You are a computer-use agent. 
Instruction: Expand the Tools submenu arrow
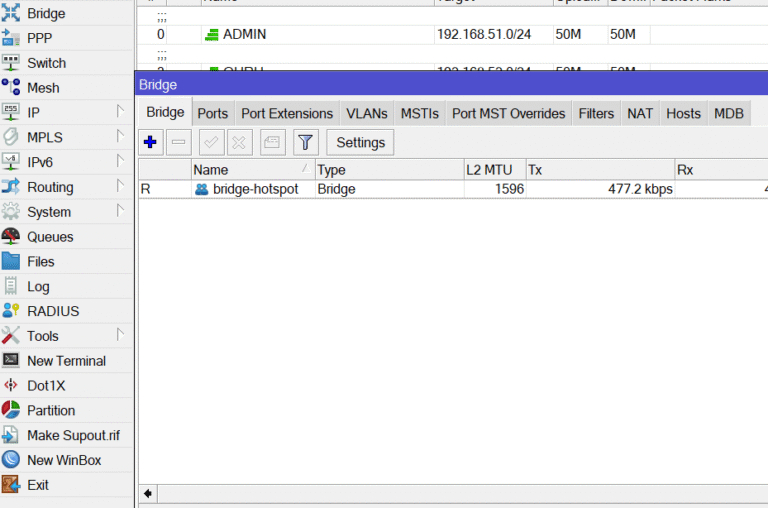[x=120, y=335]
